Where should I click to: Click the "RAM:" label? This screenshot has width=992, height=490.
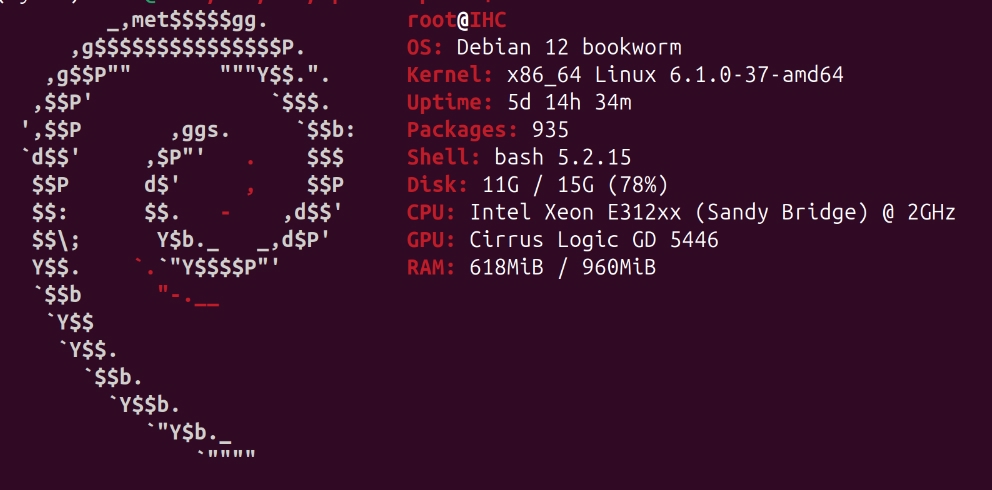pyautogui.click(x=432, y=267)
